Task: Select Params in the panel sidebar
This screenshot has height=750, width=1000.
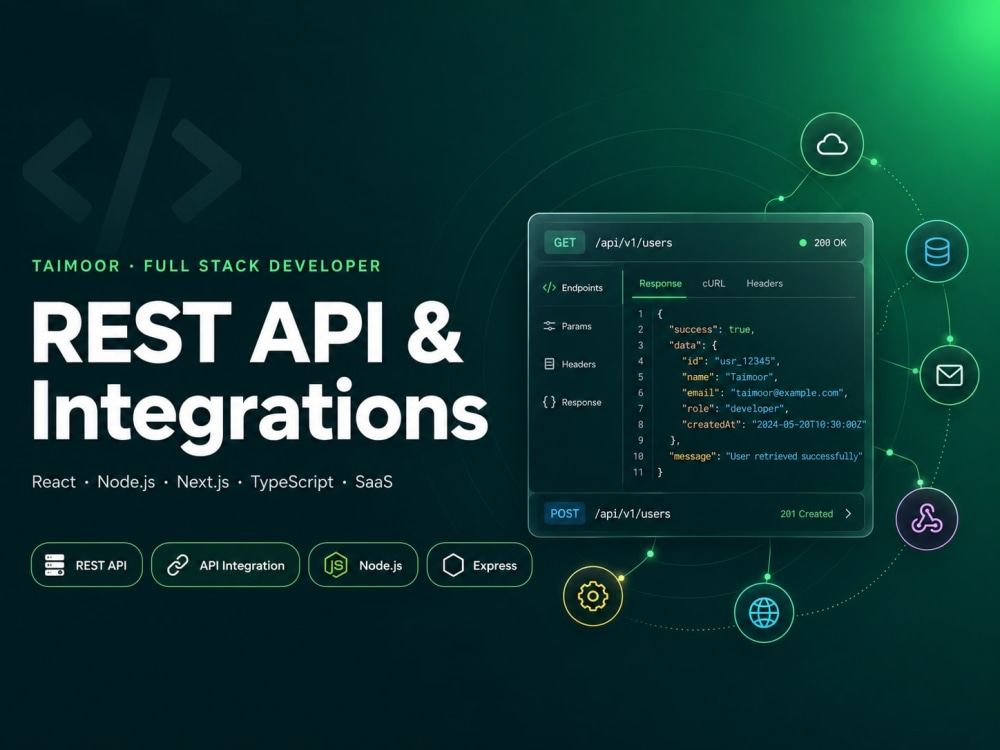Action: pyautogui.click(x=567, y=326)
